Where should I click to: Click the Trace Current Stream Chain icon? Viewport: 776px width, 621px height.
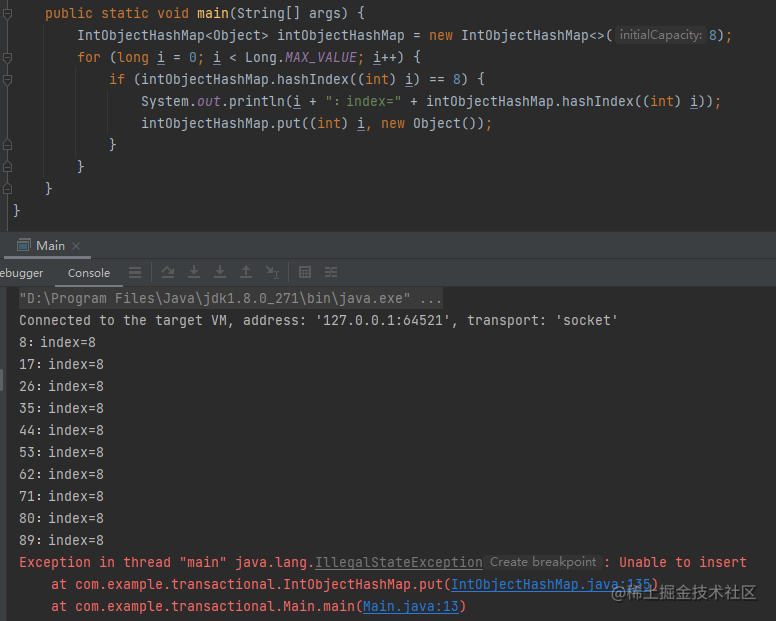pyautogui.click(x=331, y=272)
